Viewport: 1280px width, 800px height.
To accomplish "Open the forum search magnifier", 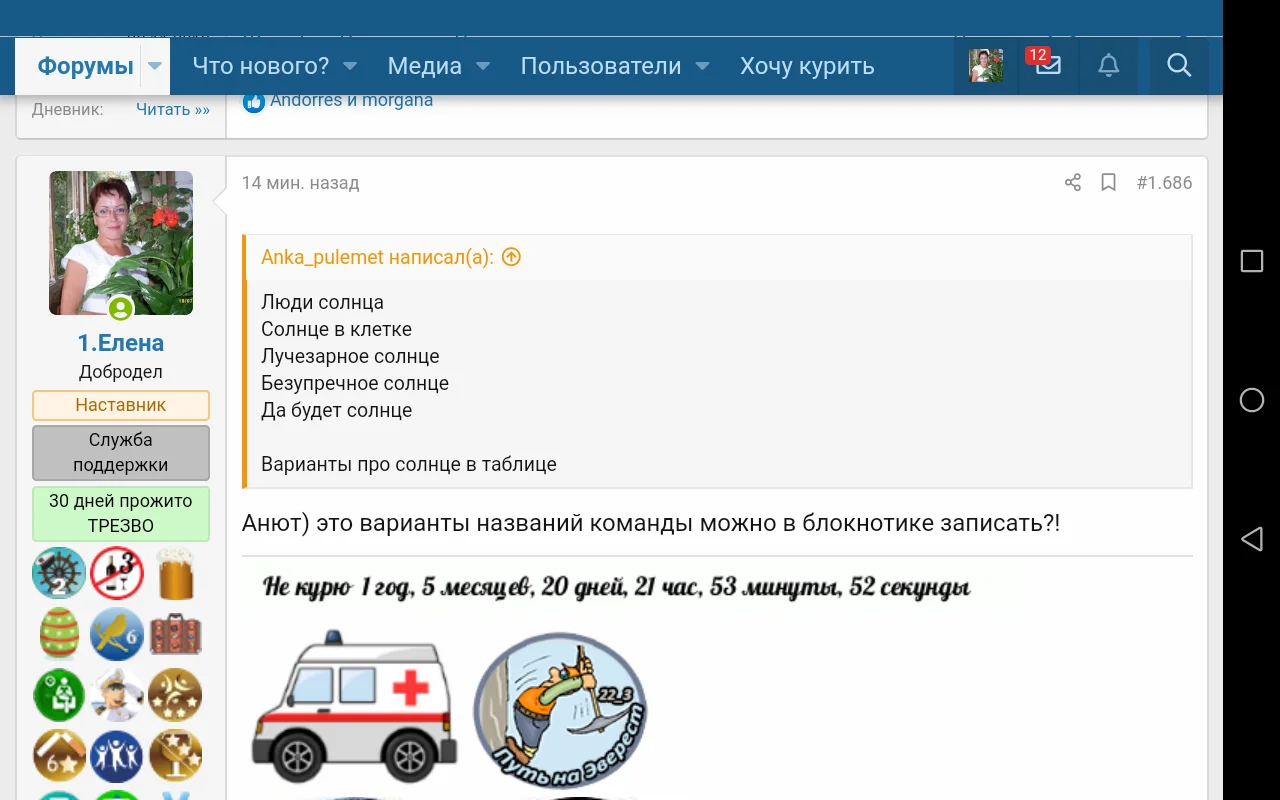I will tap(1179, 66).
